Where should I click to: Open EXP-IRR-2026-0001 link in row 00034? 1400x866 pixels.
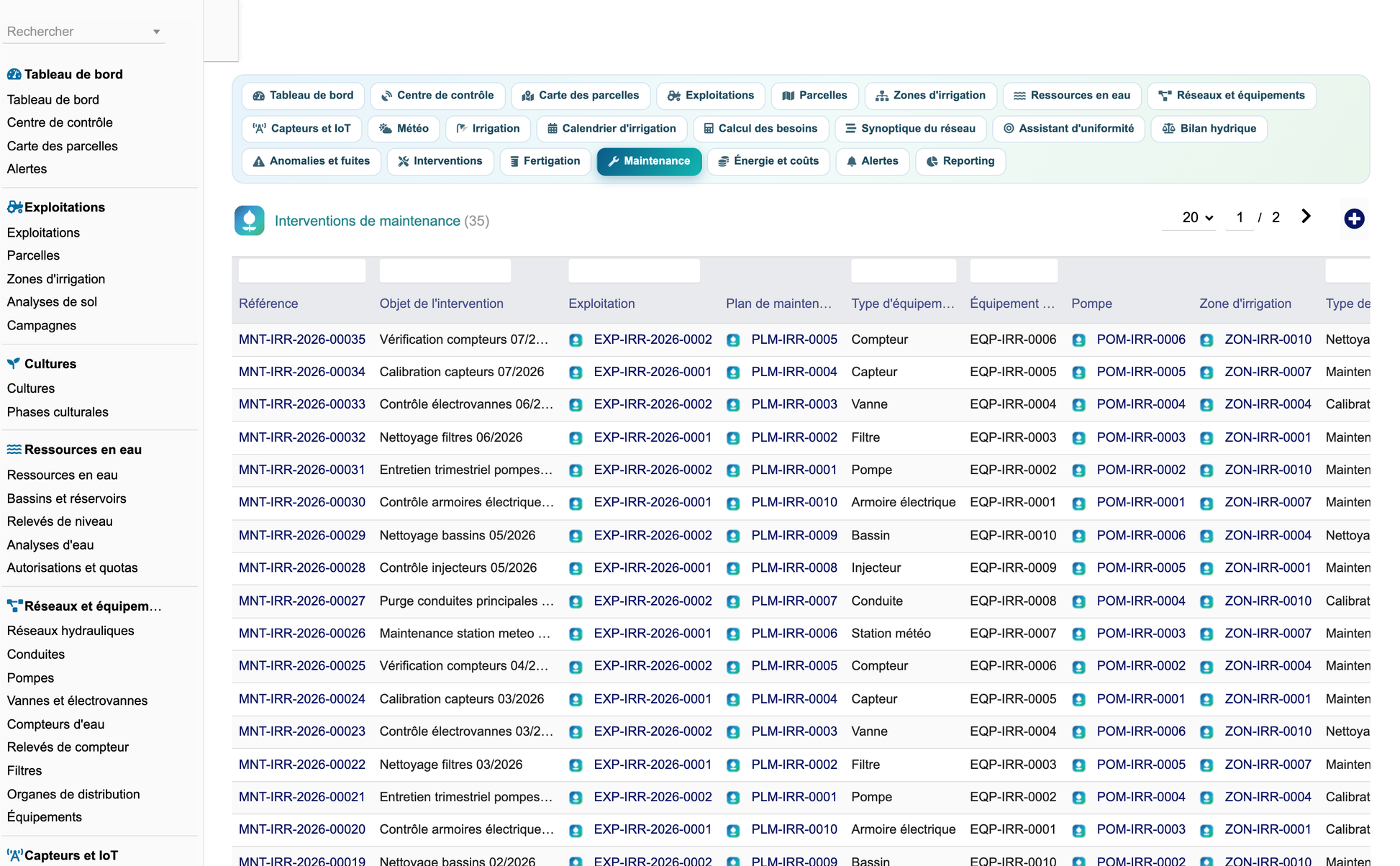pos(653,372)
